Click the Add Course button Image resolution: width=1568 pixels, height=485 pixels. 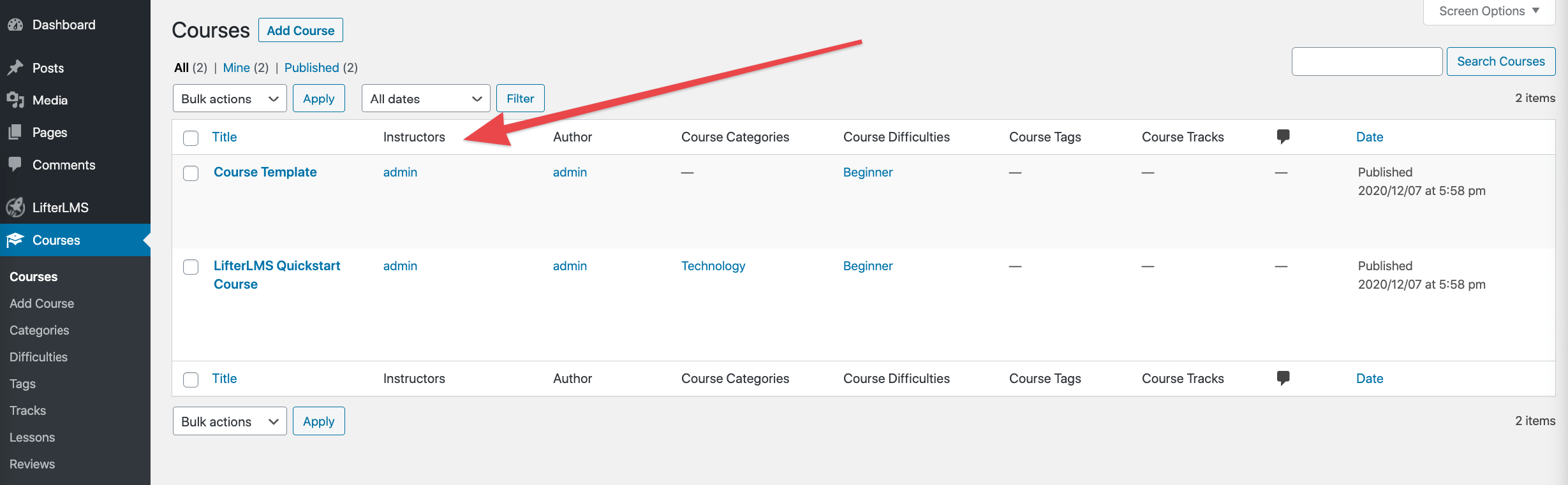click(x=300, y=31)
